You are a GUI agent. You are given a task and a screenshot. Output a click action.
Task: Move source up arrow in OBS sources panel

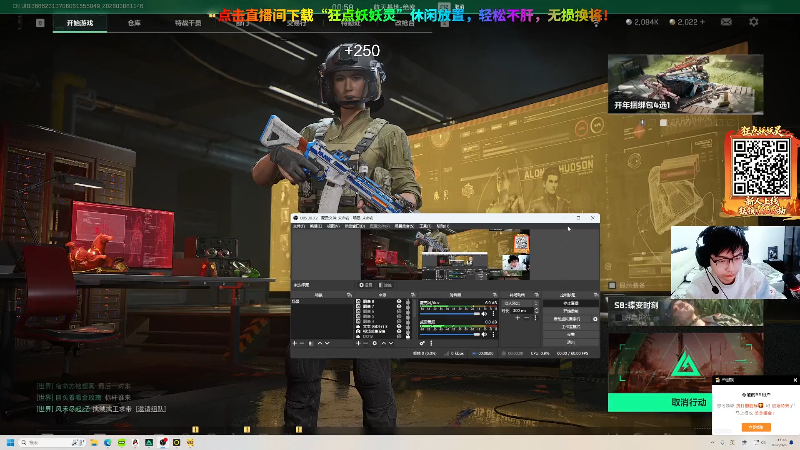pos(384,343)
